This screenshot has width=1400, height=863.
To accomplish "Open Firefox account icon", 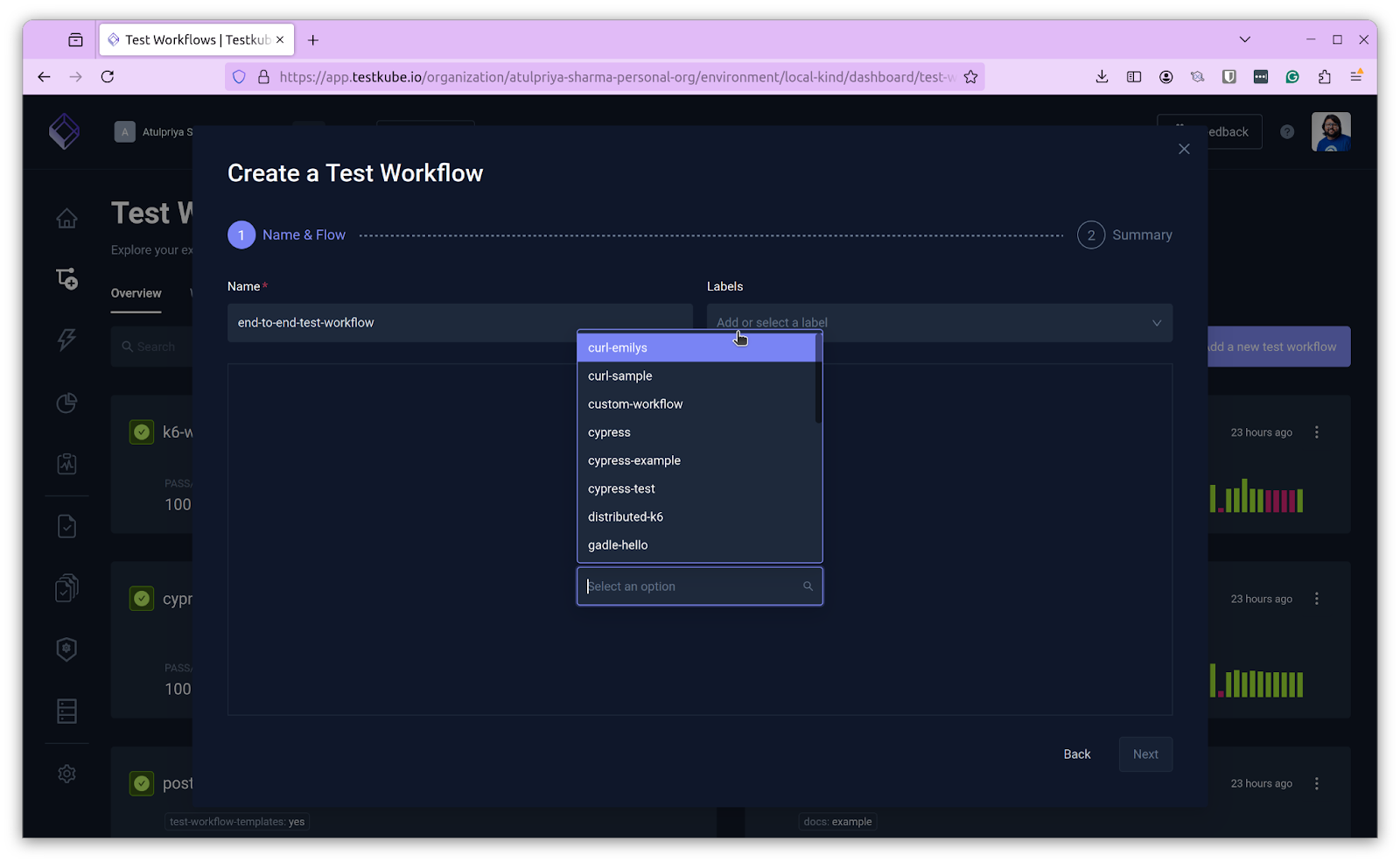I will 1166,77.
